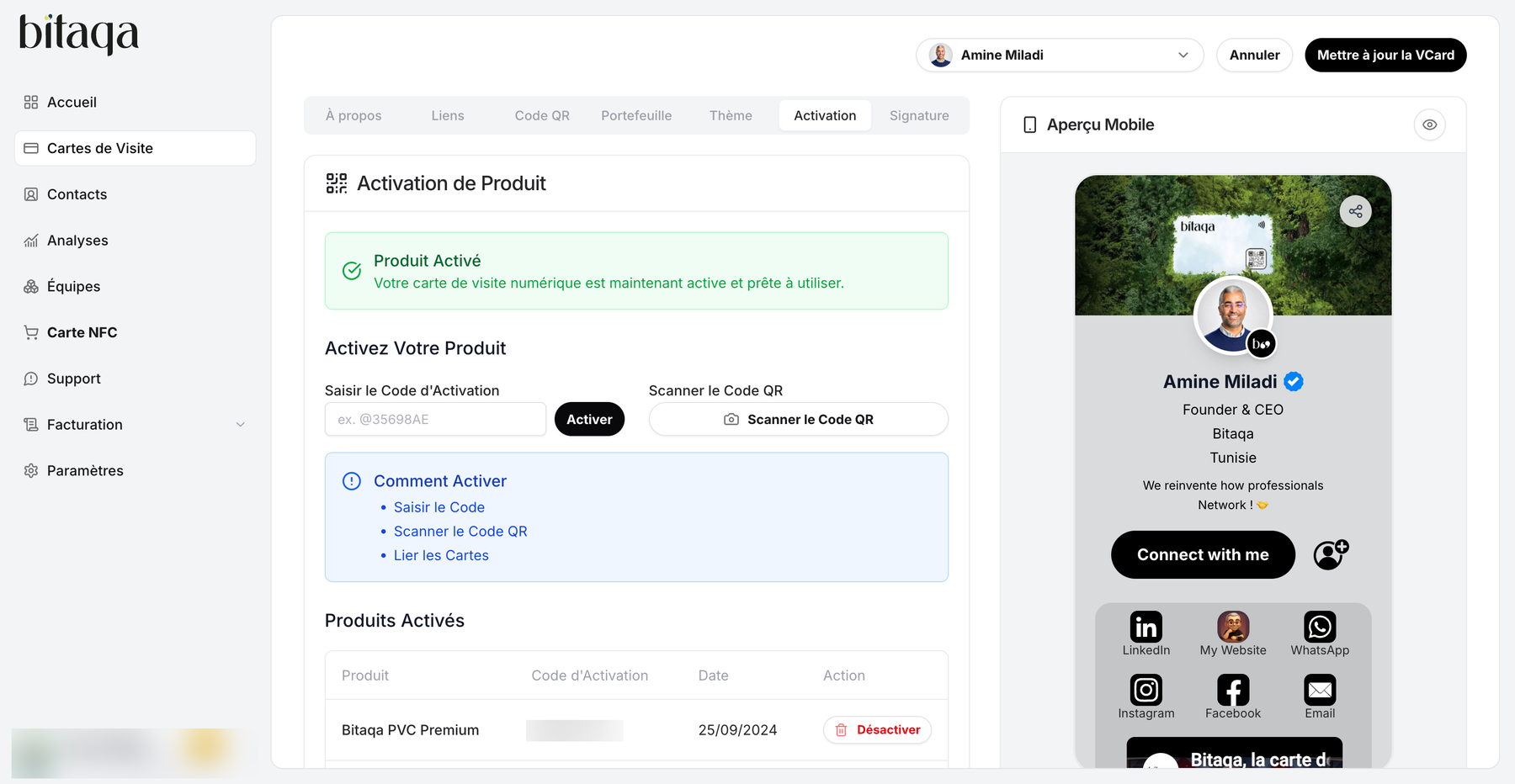Click the Accueil home icon in sidebar
1515x784 pixels.
tap(31, 102)
